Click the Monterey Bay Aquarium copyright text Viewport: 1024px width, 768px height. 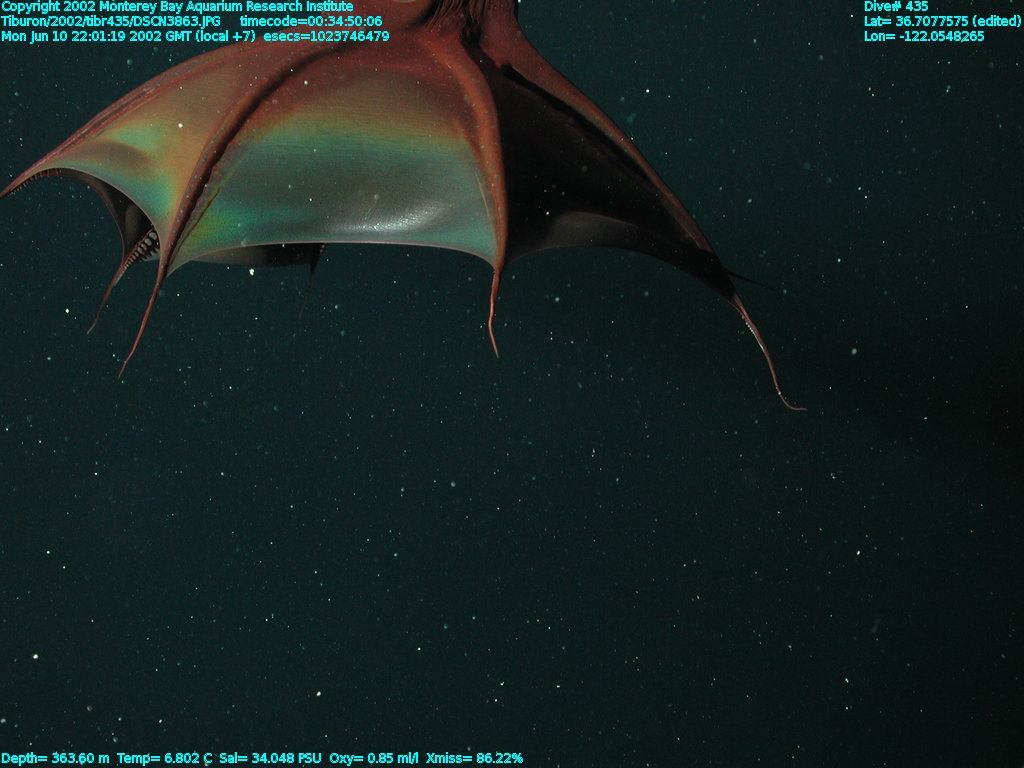pyautogui.click(x=177, y=7)
